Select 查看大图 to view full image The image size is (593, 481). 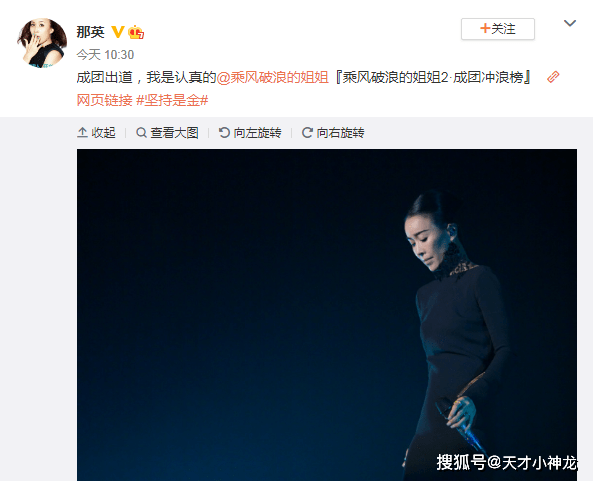(x=167, y=133)
